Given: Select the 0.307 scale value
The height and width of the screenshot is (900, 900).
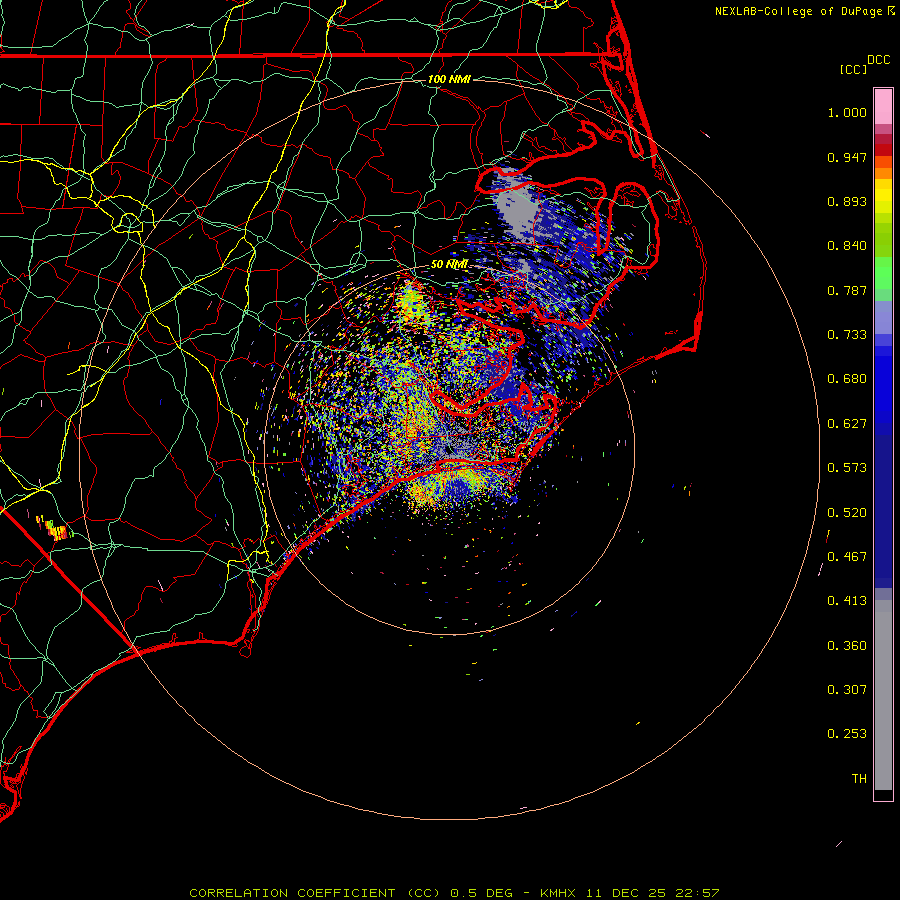Looking at the screenshot, I should pyautogui.click(x=847, y=690).
